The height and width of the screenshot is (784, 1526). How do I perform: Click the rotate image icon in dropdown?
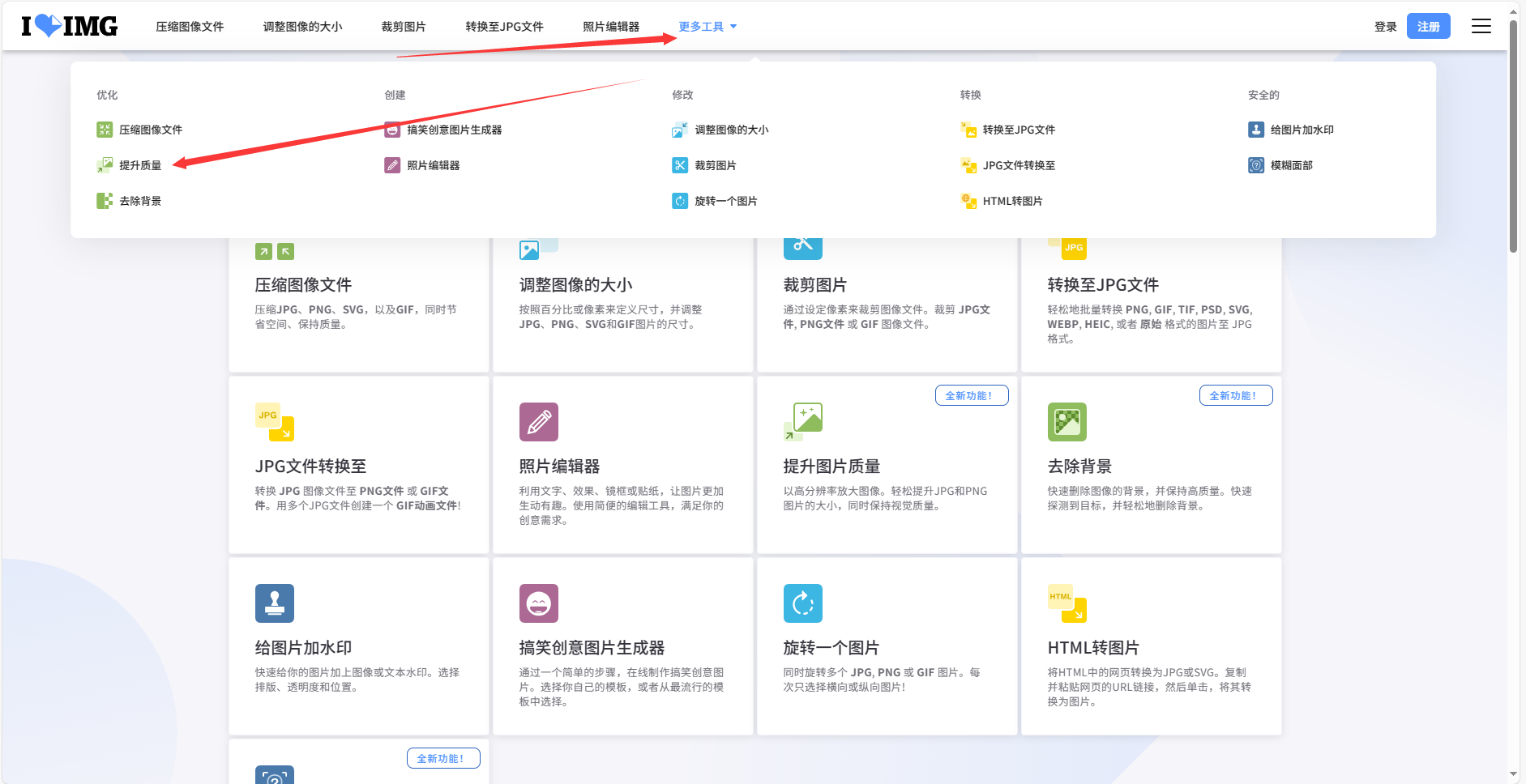[x=680, y=201]
